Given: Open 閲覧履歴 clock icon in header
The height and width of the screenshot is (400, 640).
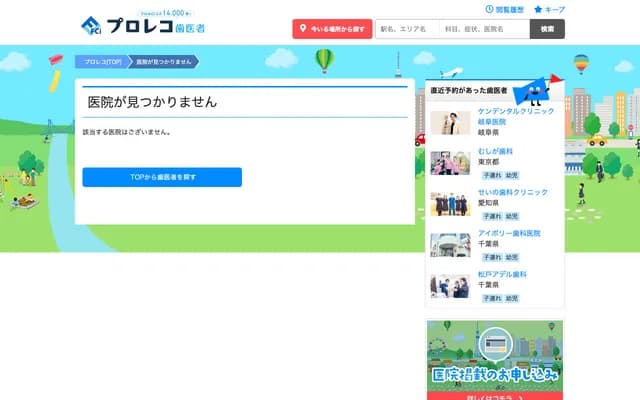Looking at the screenshot, I should [489, 9].
